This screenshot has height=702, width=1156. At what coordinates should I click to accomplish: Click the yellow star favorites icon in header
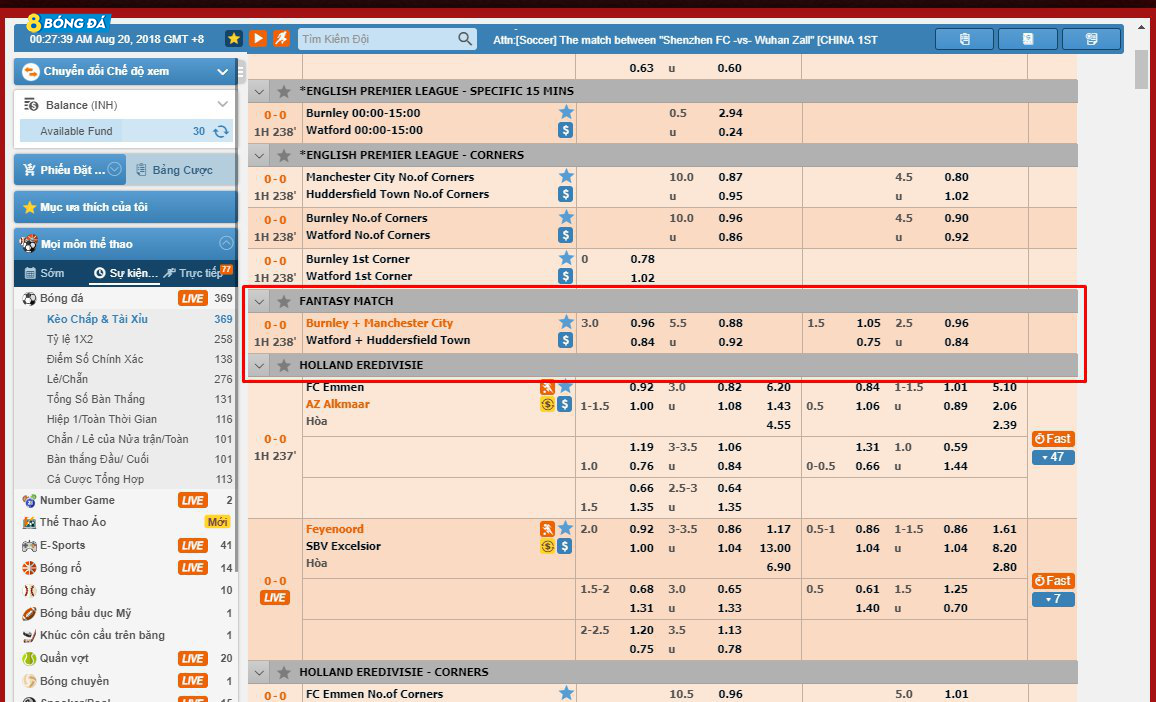(234, 38)
